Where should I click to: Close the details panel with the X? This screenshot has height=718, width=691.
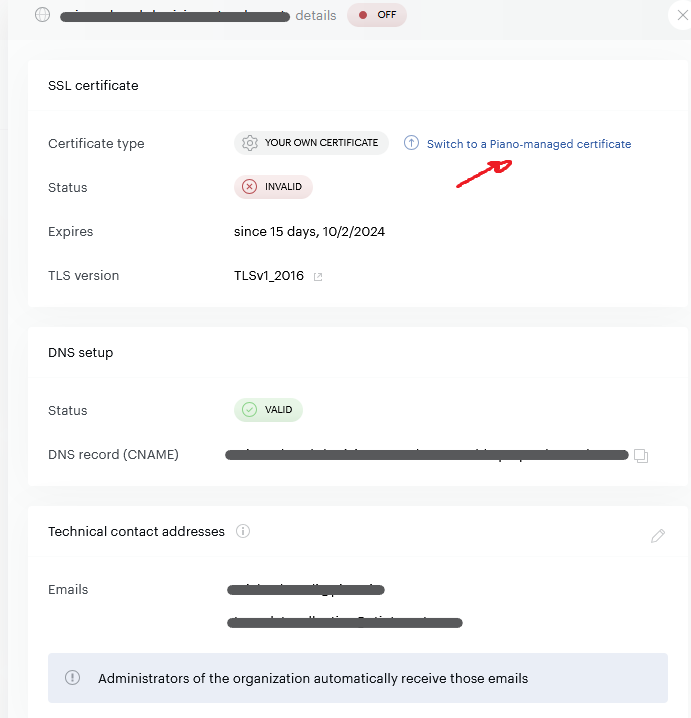point(683,14)
